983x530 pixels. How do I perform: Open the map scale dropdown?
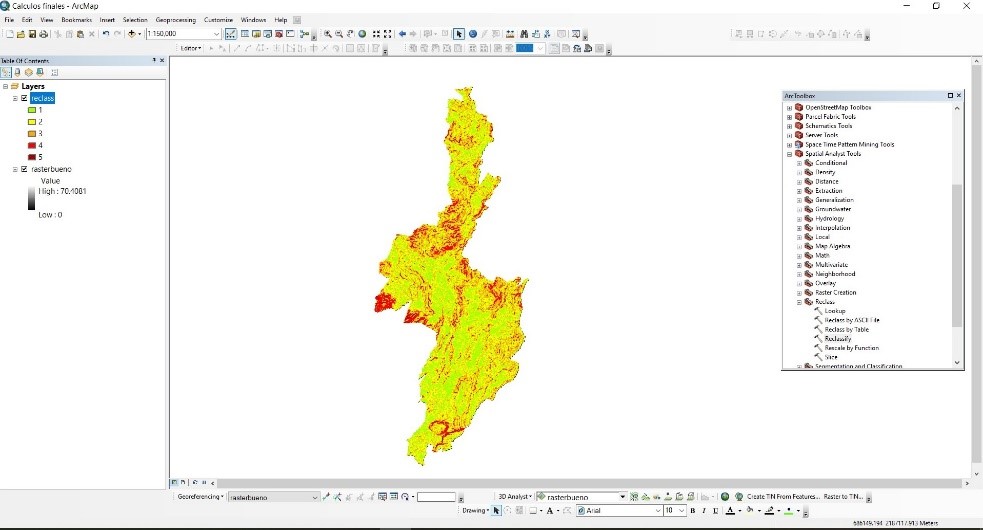216,34
